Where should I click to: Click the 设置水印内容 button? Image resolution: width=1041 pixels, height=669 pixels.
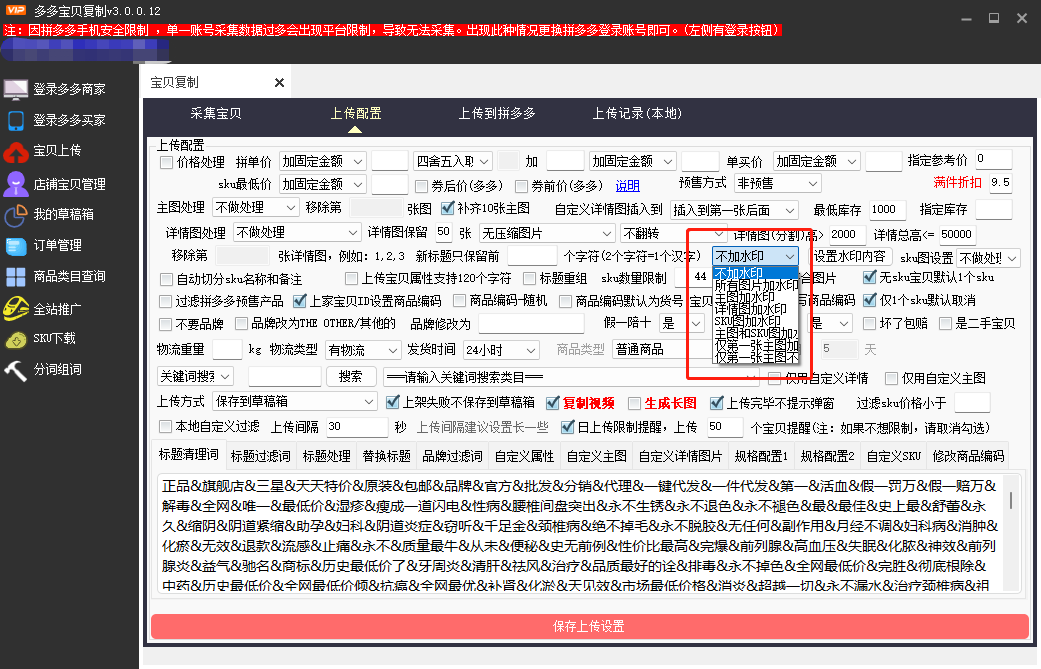(x=849, y=256)
